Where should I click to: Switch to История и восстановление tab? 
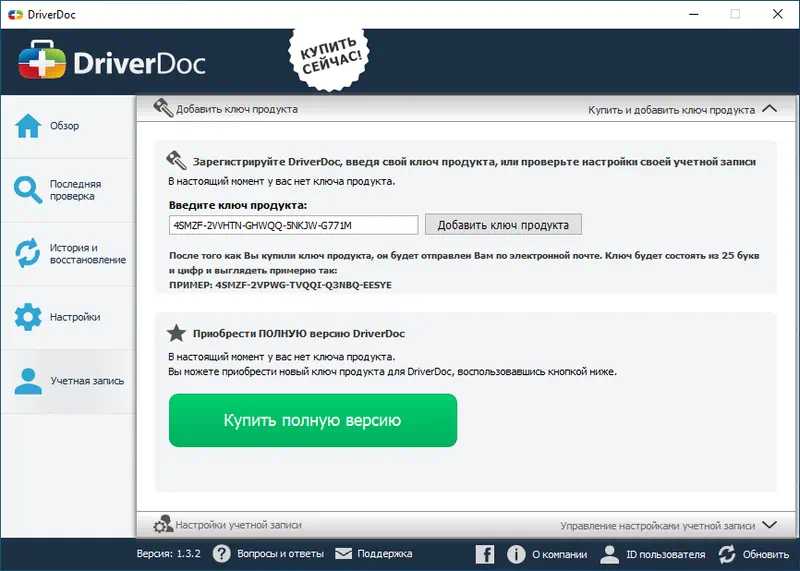(68, 254)
